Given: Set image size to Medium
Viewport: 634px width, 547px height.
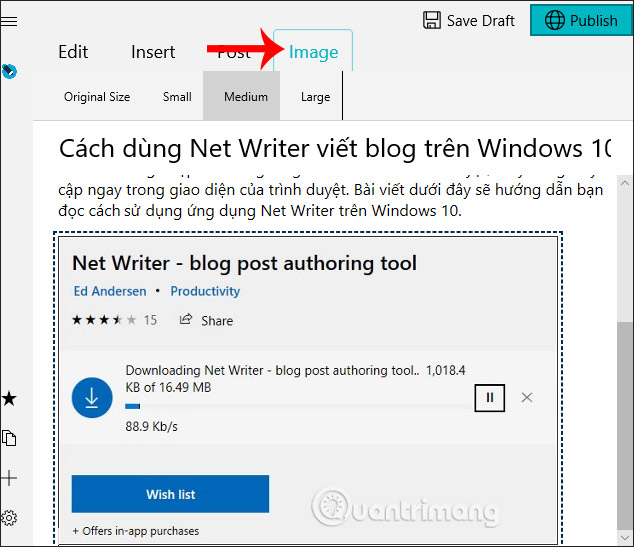Looking at the screenshot, I should (x=241, y=96).
